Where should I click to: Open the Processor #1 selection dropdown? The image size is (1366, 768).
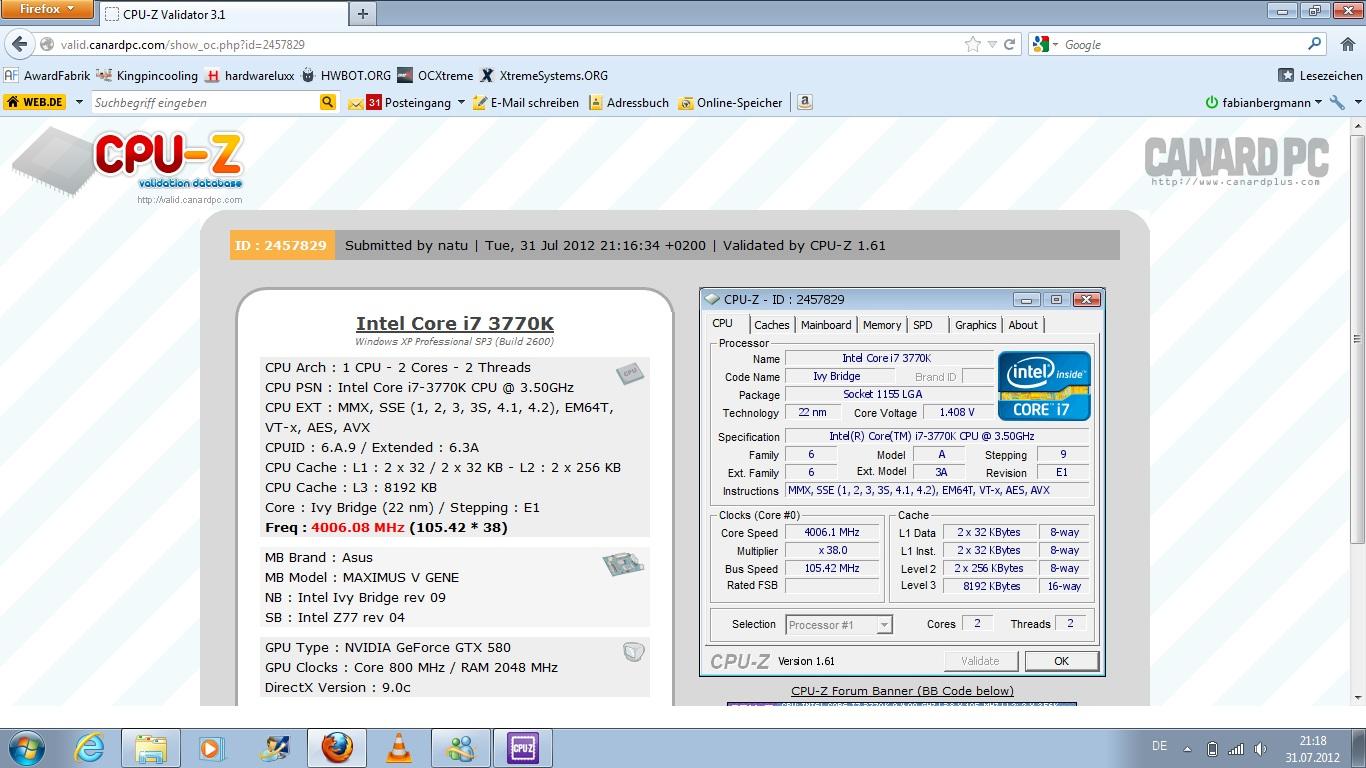pyautogui.click(x=838, y=625)
